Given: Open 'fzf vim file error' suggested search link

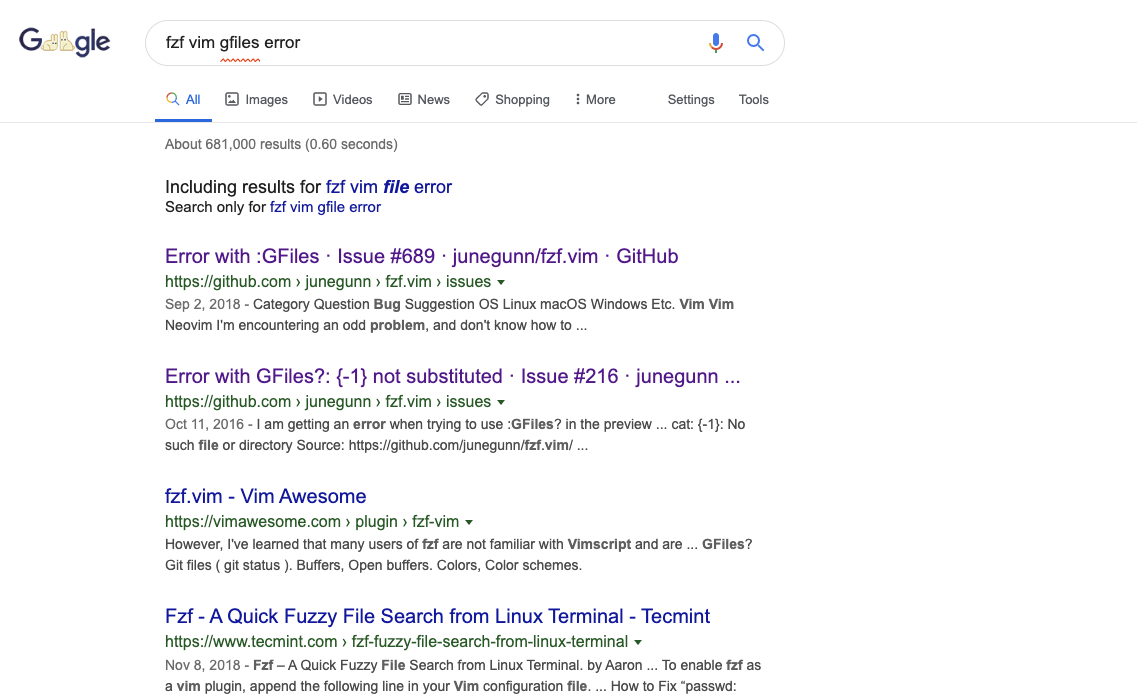Looking at the screenshot, I should pyautogui.click(x=389, y=187).
